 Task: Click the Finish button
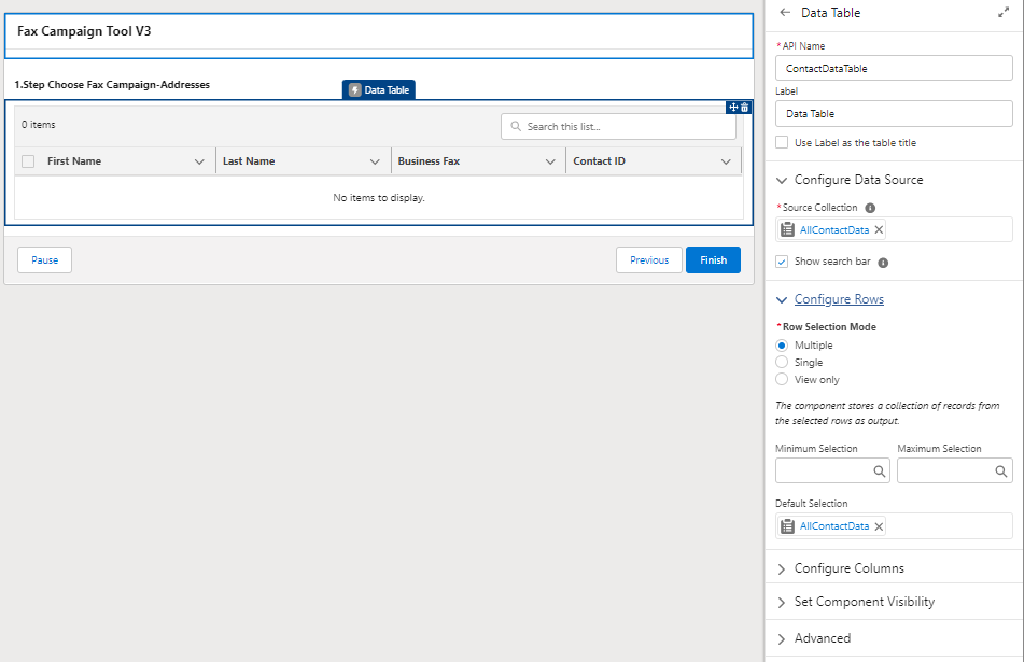713,260
